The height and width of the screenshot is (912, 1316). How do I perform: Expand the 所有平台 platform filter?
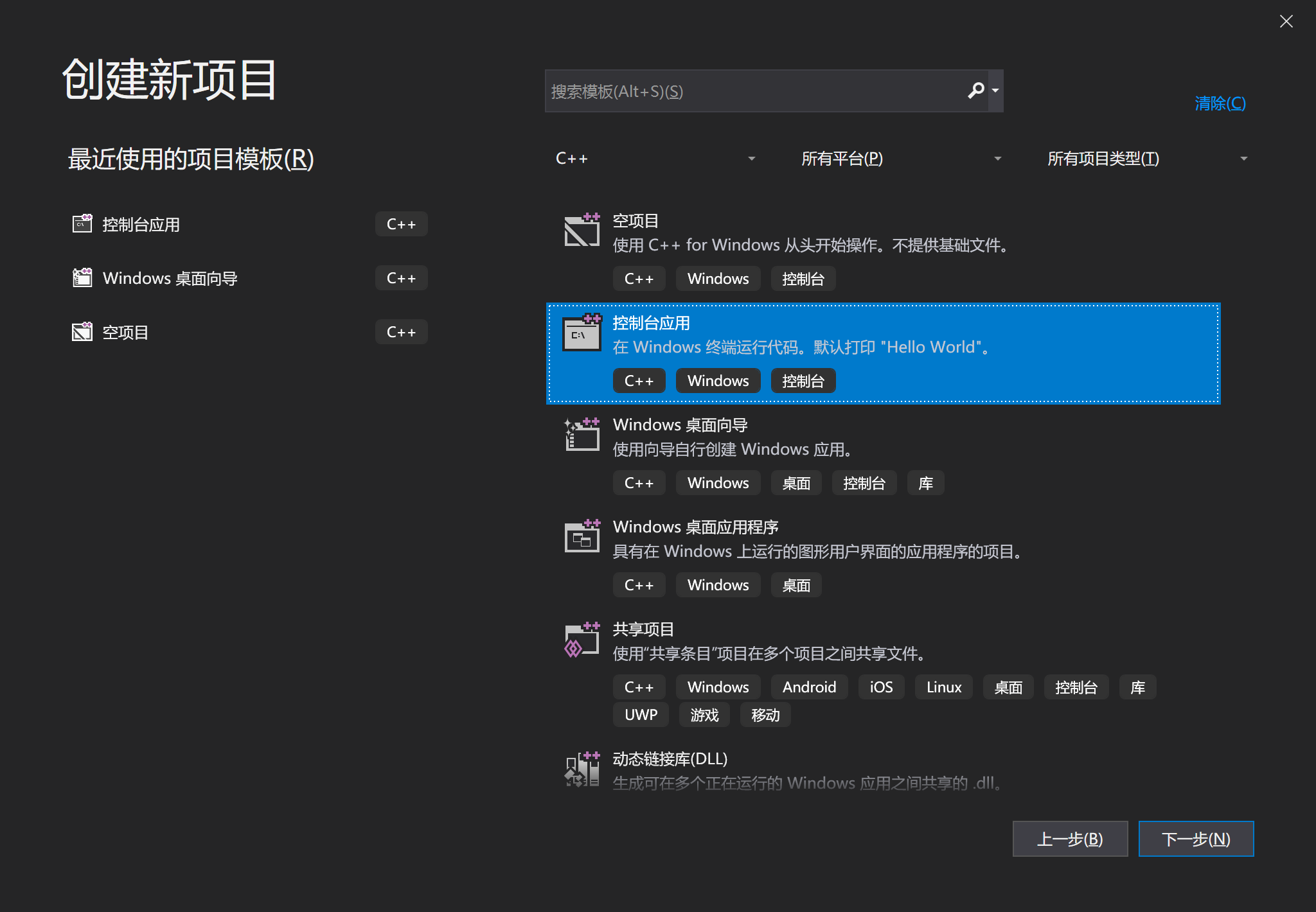901,159
